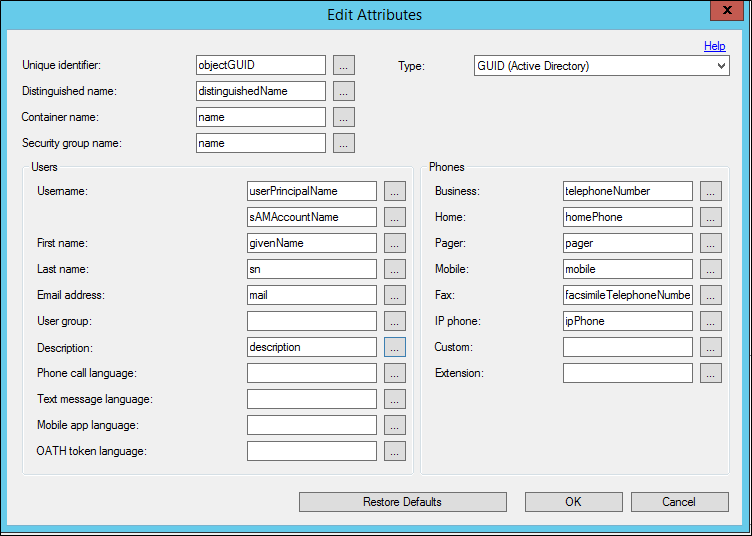The width and height of the screenshot is (752, 536).
Task: Click browse button for Description
Action: pyautogui.click(x=395, y=347)
